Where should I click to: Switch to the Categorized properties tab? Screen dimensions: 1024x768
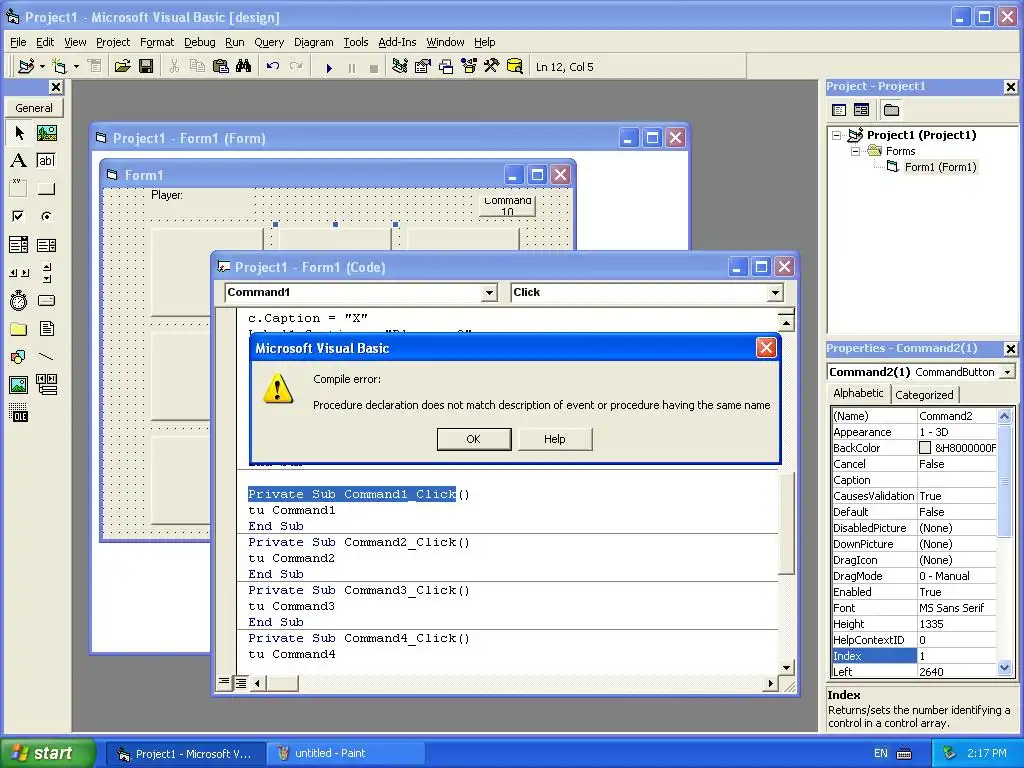click(924, 394)
